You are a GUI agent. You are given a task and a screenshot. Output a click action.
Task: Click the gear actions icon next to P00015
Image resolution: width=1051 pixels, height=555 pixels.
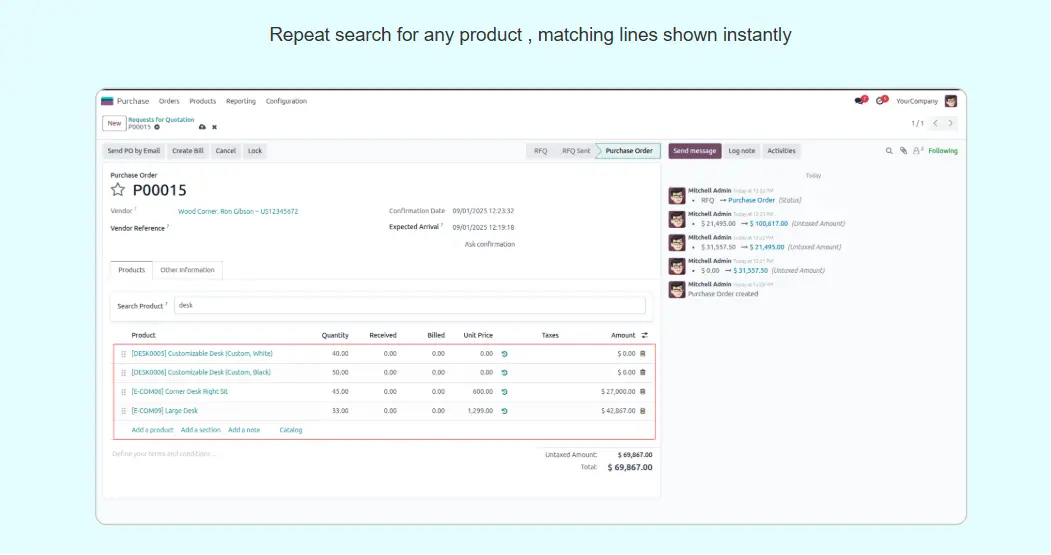point(157,127)
